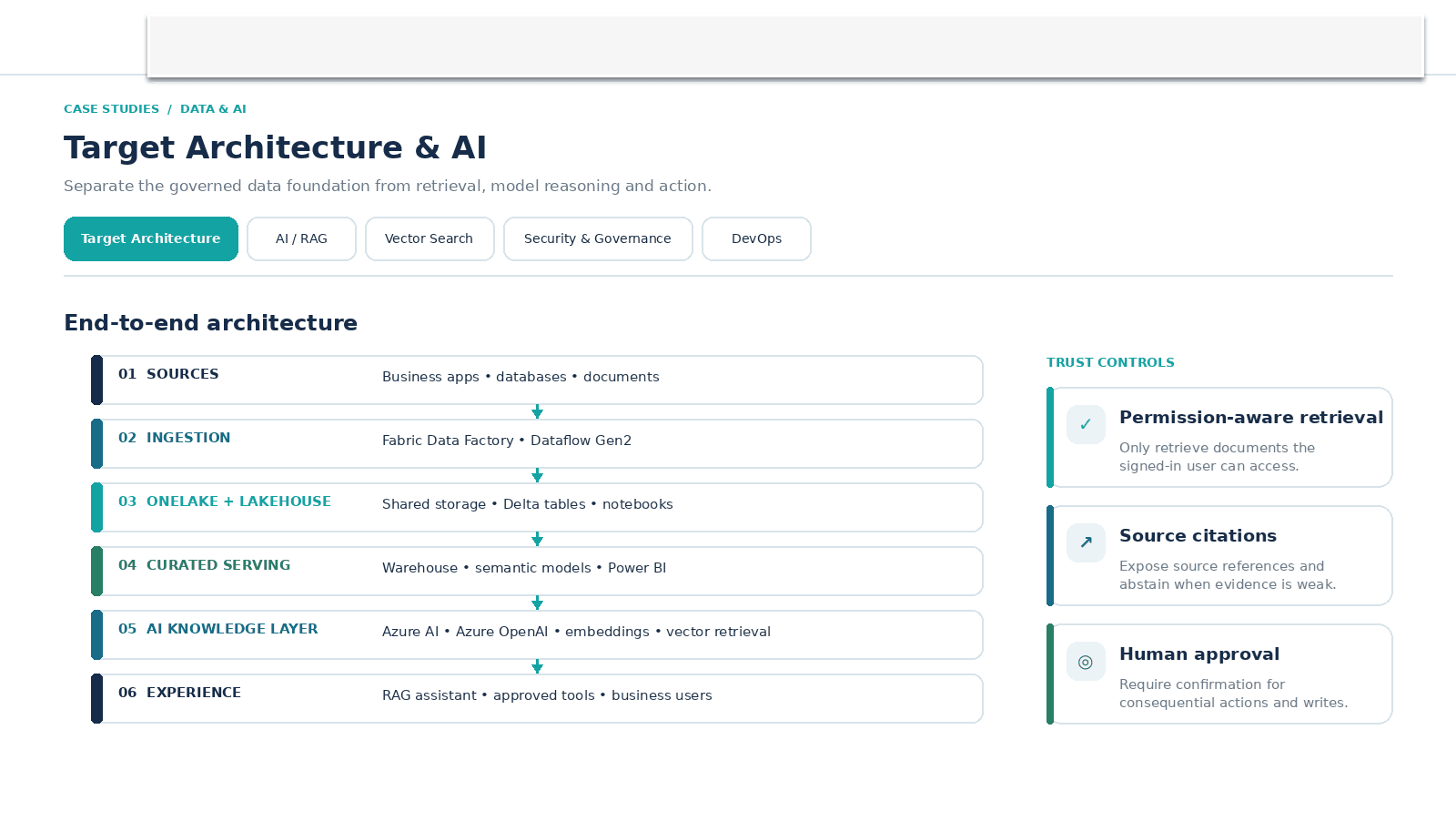This screenshot has width=1456, height=831.
Task: Click the TRUST CONTROLS section label
Action: [1110, 362]
